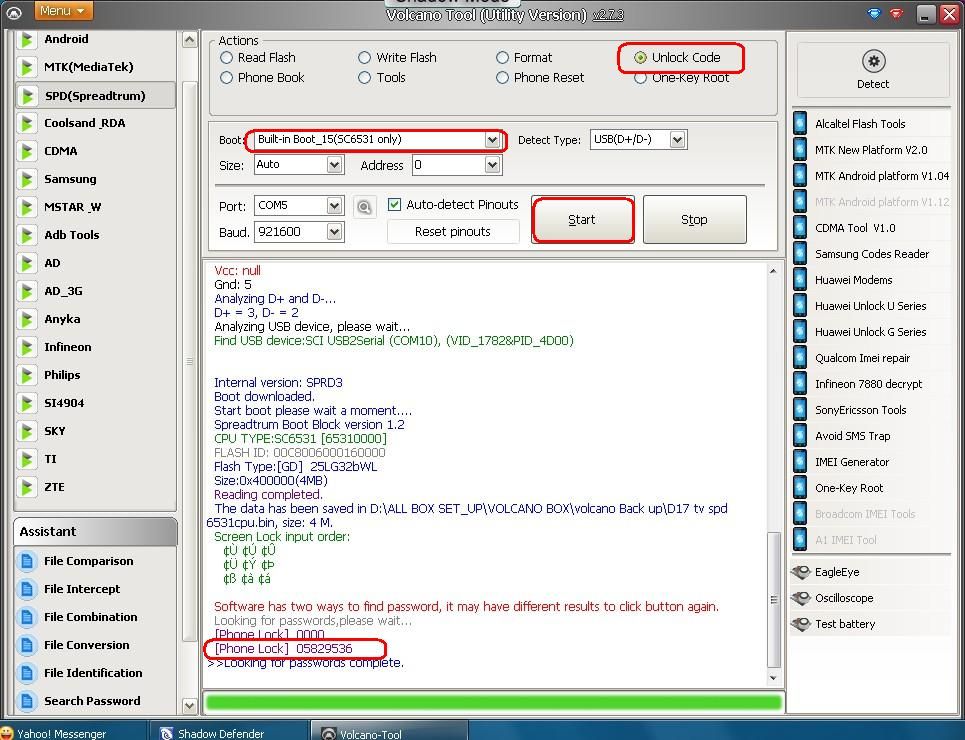965x740 pixels.
Task: Open Test battery tool
Action: pos(844,624)
